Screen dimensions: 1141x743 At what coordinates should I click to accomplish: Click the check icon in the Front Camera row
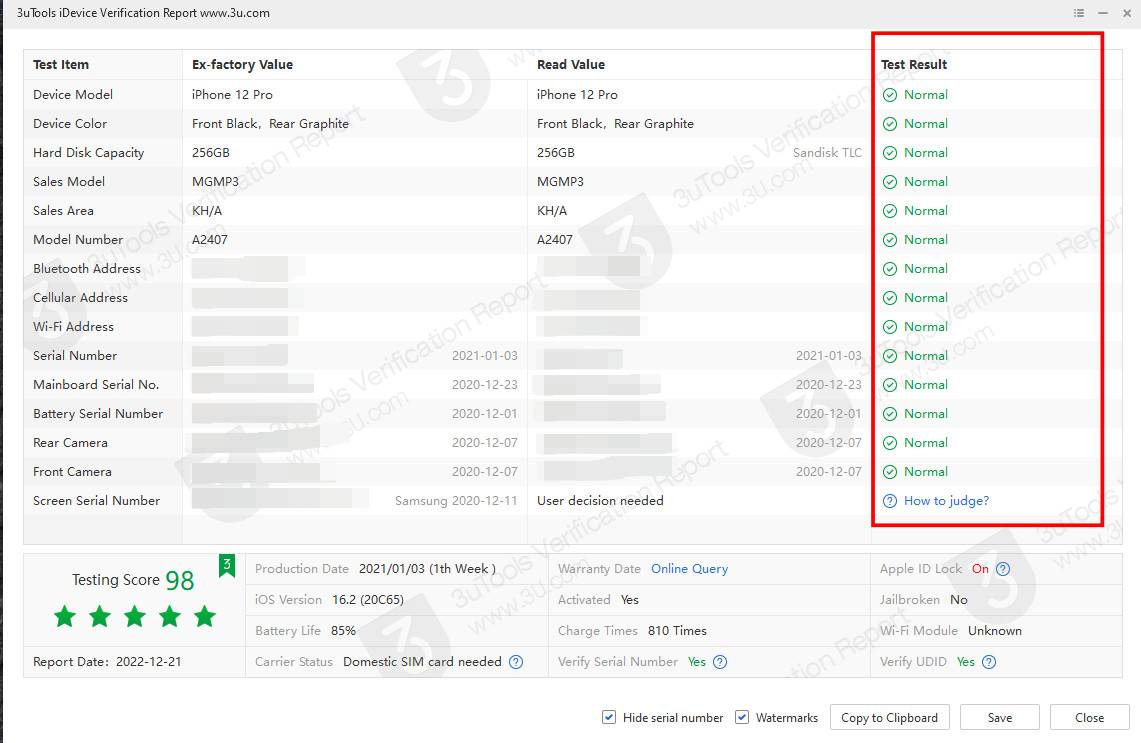889,472
